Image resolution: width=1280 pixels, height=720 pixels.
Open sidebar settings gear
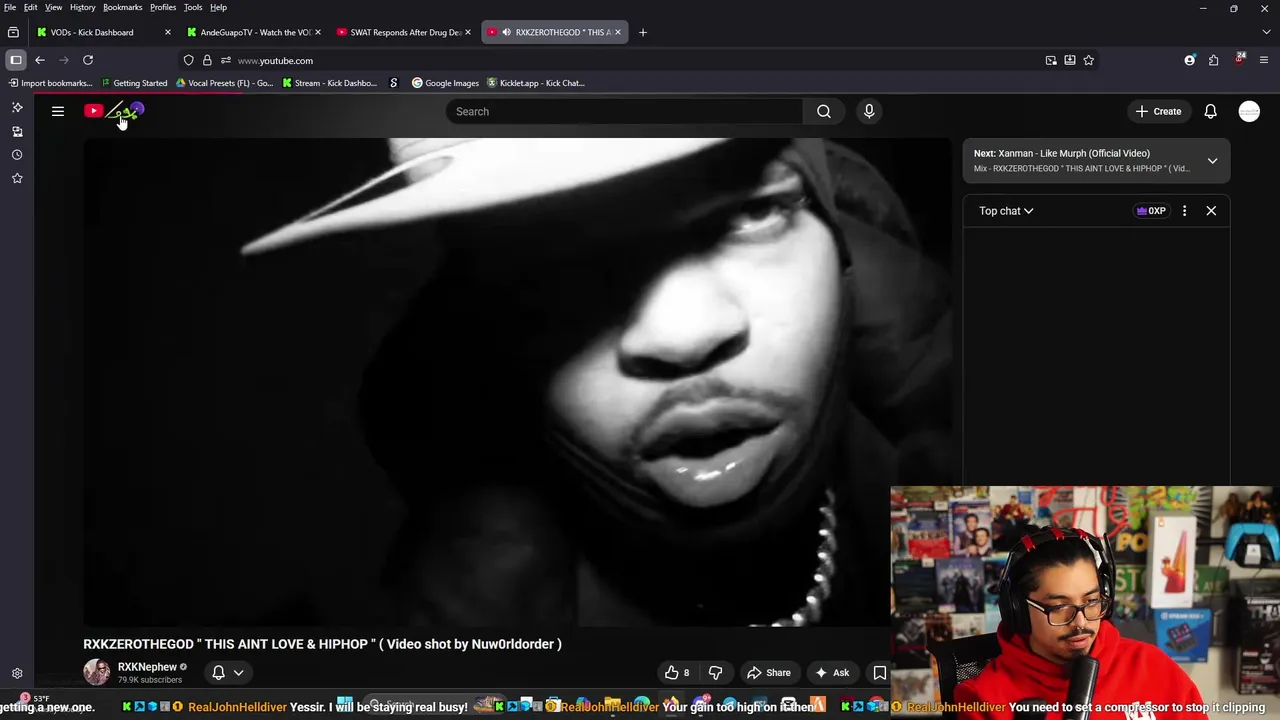17,674
